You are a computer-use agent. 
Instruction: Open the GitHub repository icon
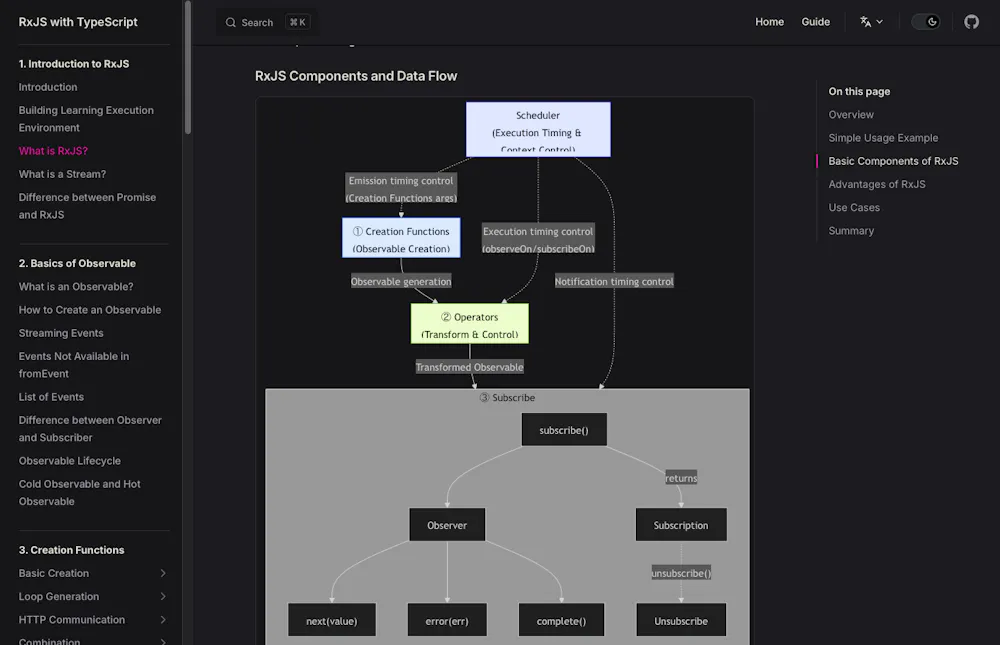click(x=971, y=22)
